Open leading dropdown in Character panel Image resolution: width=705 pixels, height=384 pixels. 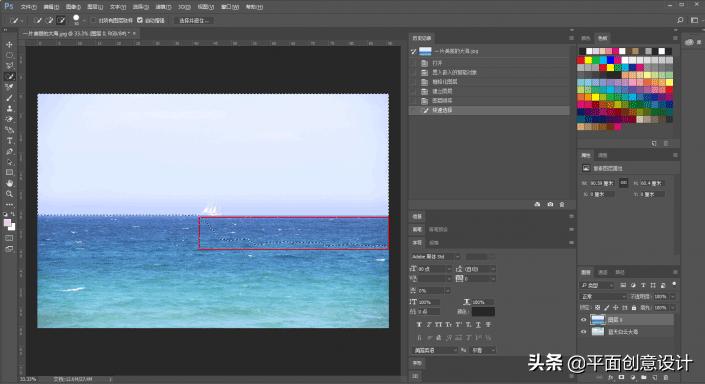click(x=493, y=269)
